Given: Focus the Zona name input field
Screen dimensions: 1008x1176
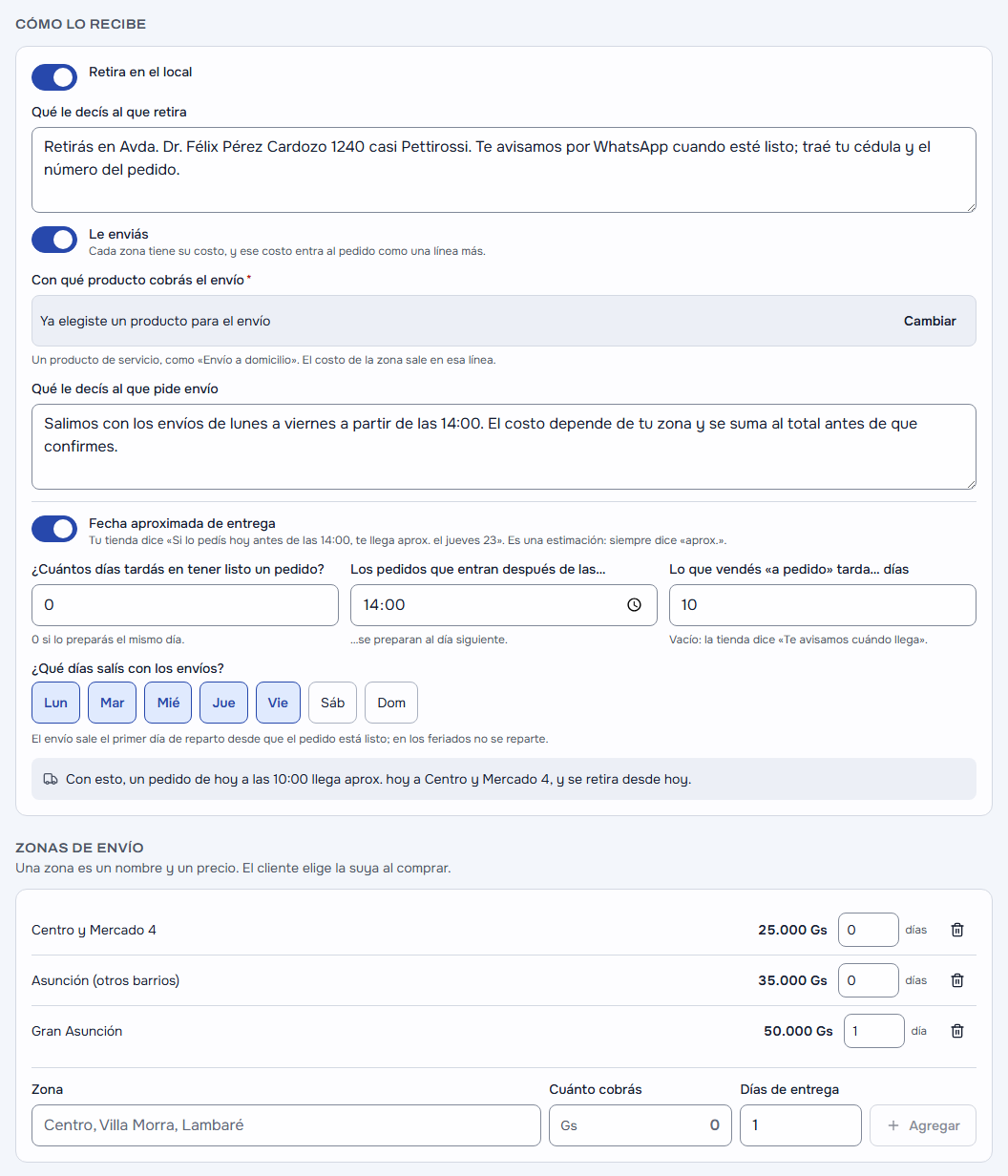Looking at the screenshot, I should click(286, 1125).
